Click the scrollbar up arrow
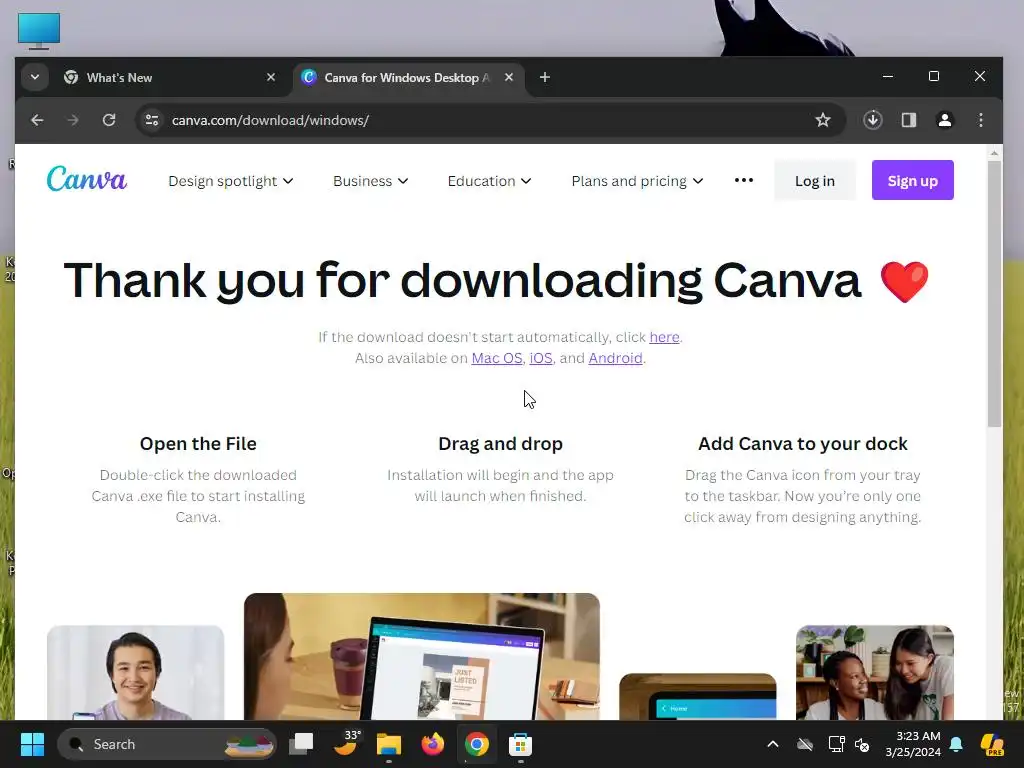The height and width of the screenshot is (768, 1024). pyautogui.click(x=994, y=153)
